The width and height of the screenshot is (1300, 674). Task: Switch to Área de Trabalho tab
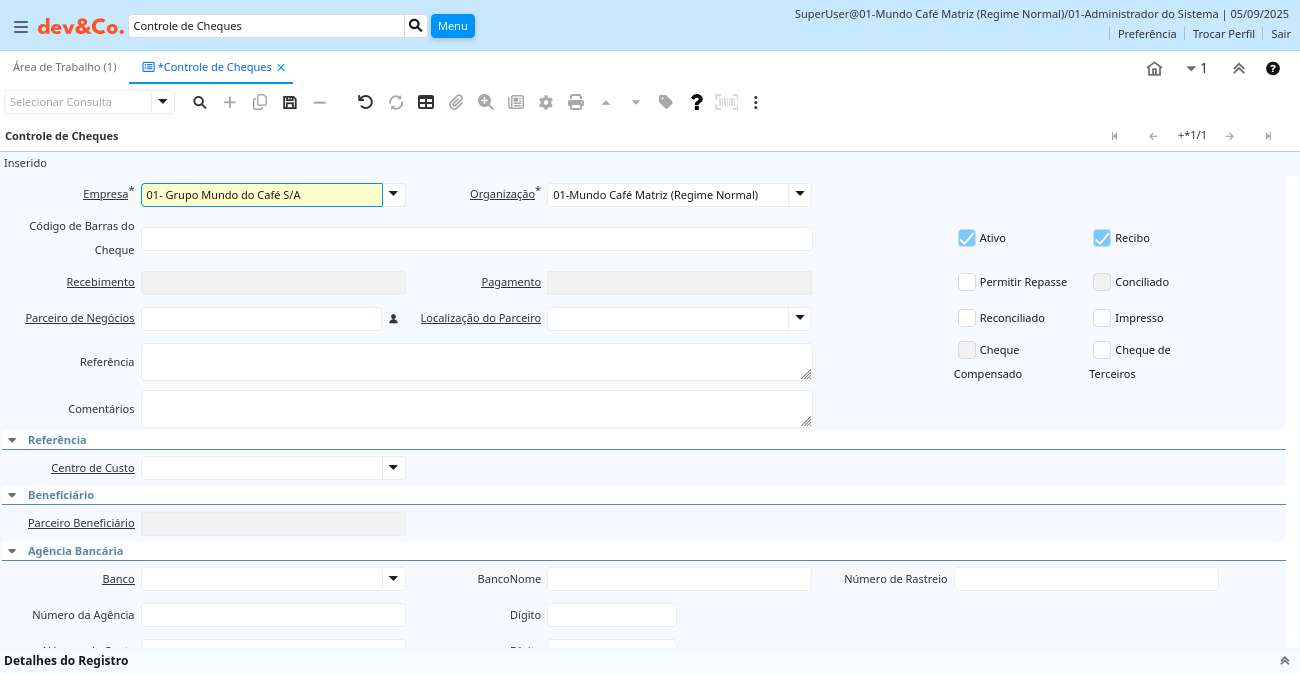click(64, 67)
